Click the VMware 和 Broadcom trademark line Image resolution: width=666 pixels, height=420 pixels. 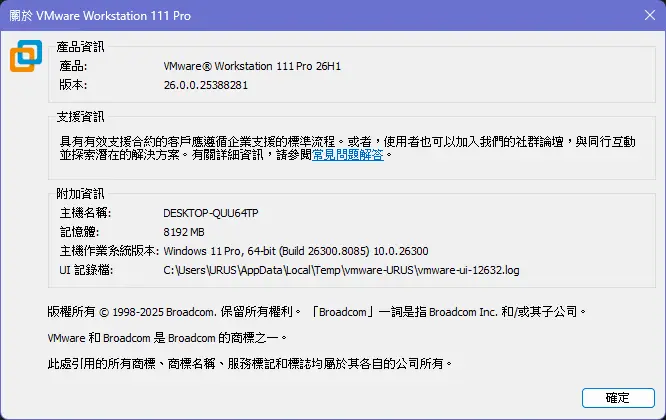pyautogui.click(x=167, y=338)
